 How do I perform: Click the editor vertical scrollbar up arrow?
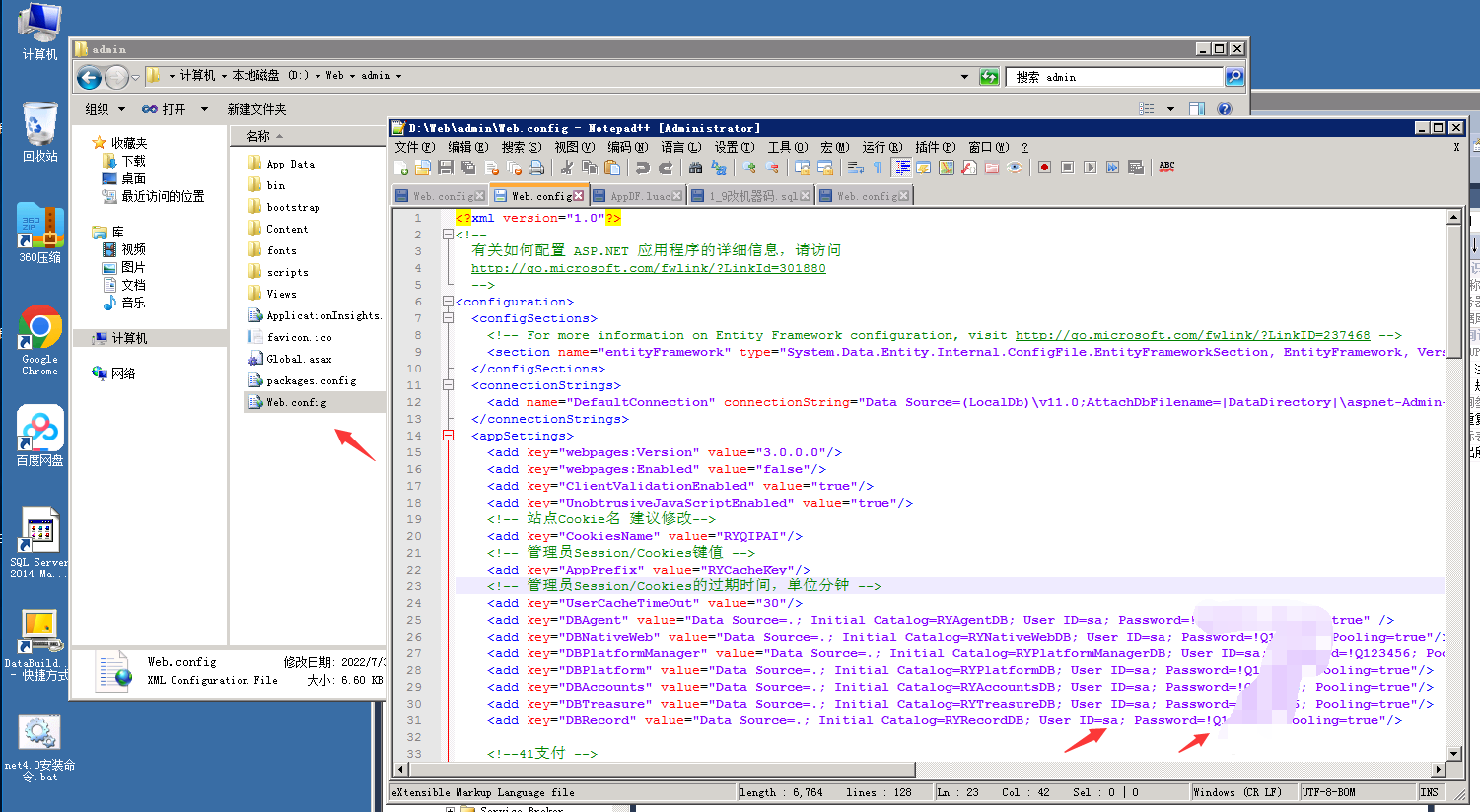click(1453, 217)
